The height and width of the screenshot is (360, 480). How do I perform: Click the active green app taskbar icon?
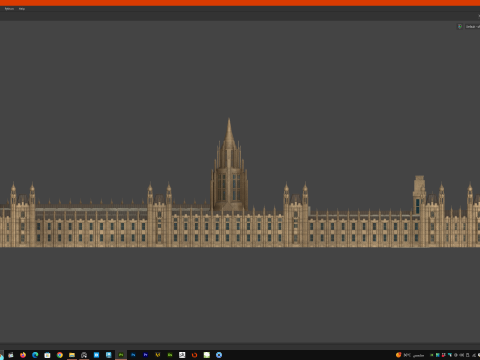pyautogui.click(x=121, y=355)
